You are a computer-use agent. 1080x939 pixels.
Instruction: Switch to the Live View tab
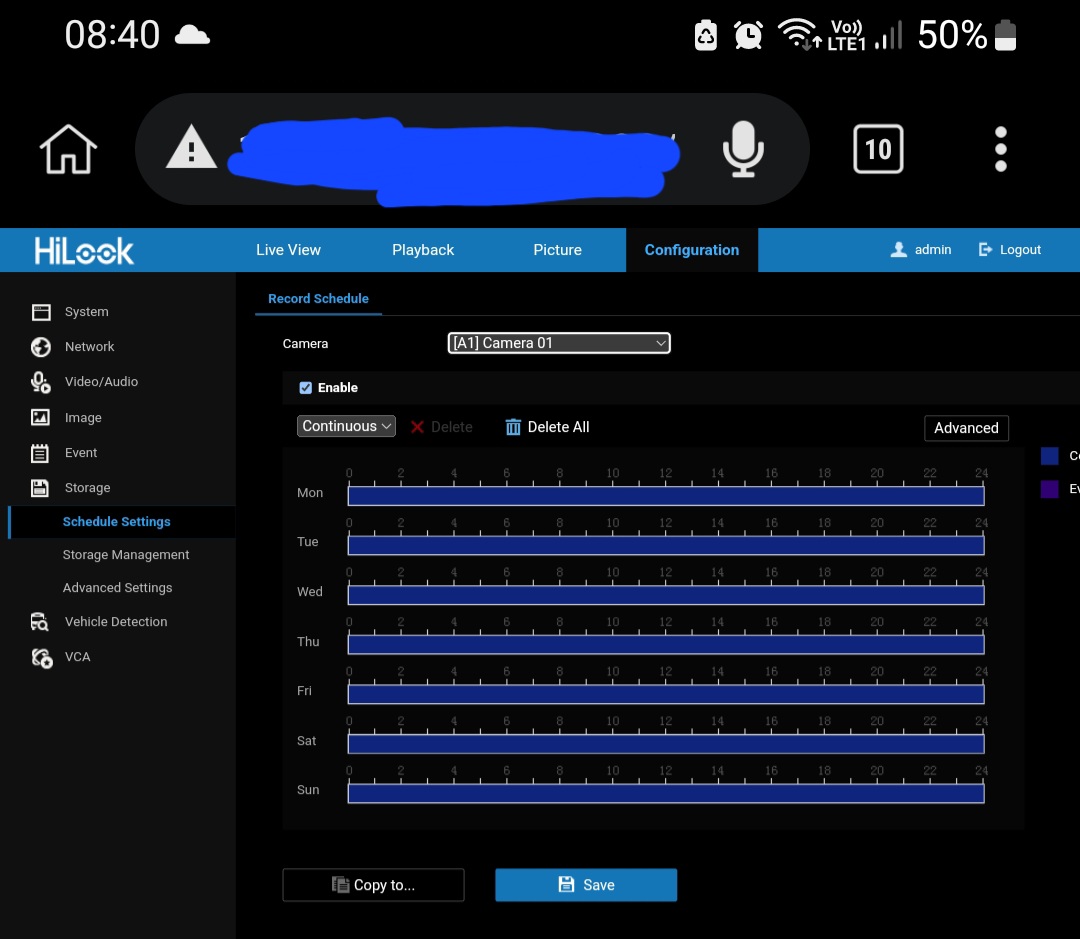288,250
